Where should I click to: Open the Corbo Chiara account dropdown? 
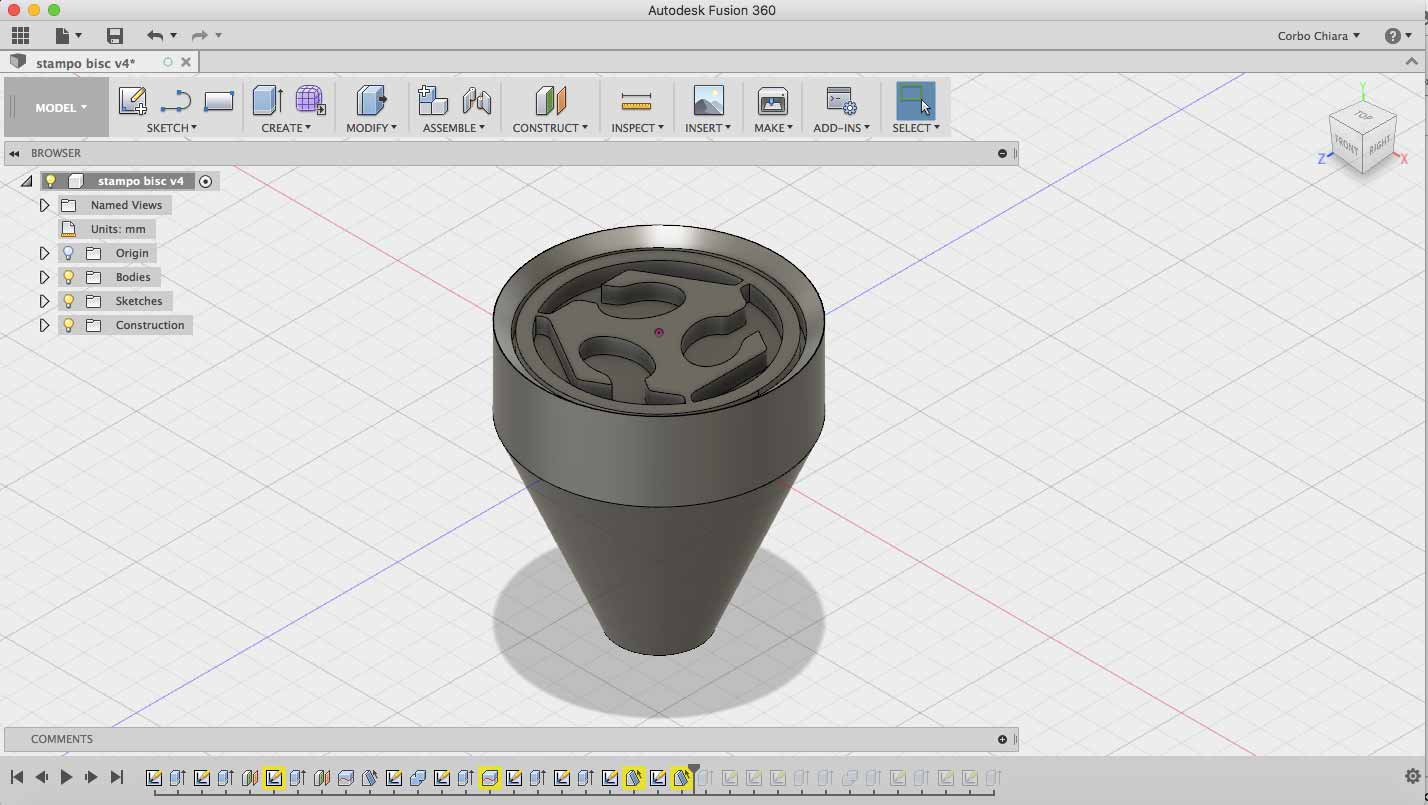coord(1318,36)
